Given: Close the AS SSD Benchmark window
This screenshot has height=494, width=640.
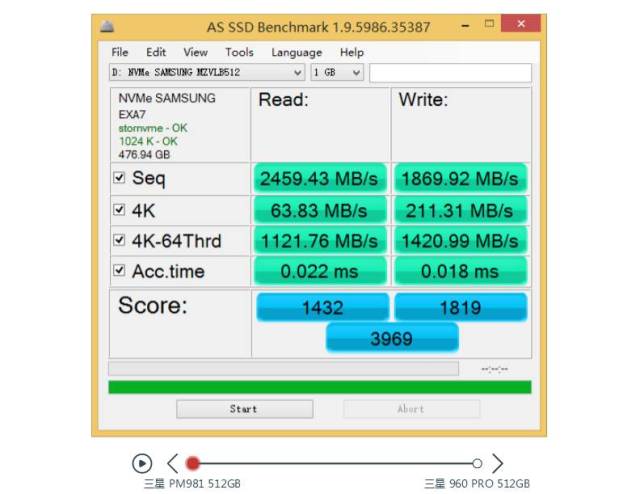Looking at the screenshot, I should (521, 23).
